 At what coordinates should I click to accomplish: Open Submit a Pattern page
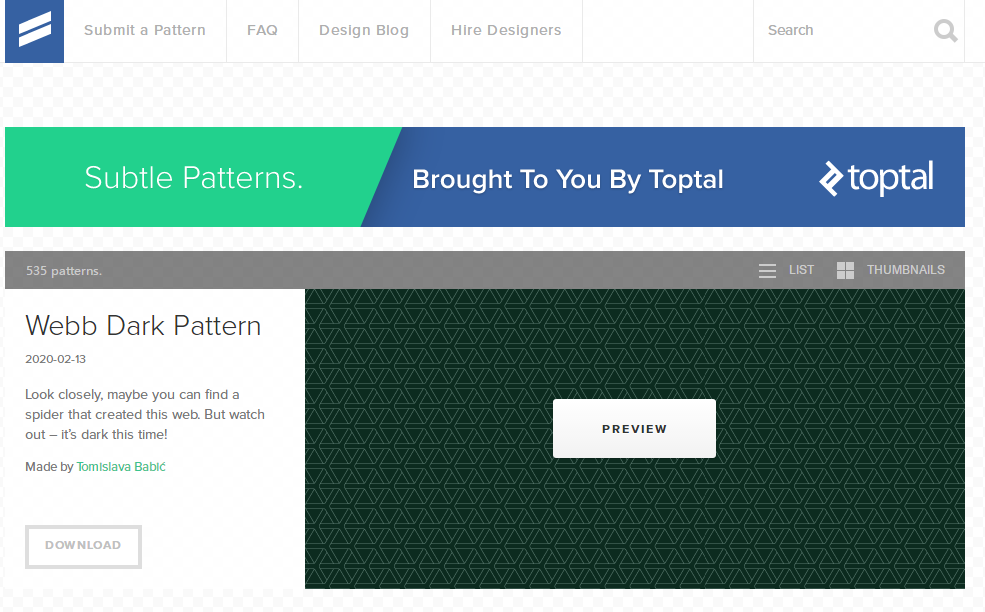tap(145, 30)
